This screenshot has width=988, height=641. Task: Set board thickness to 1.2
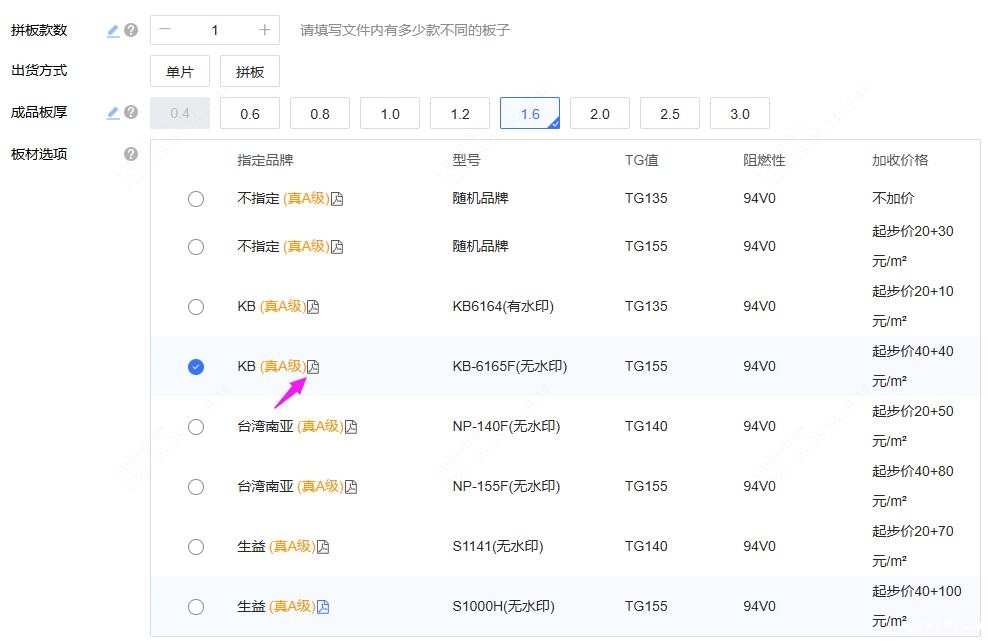[x=460, y=114]
